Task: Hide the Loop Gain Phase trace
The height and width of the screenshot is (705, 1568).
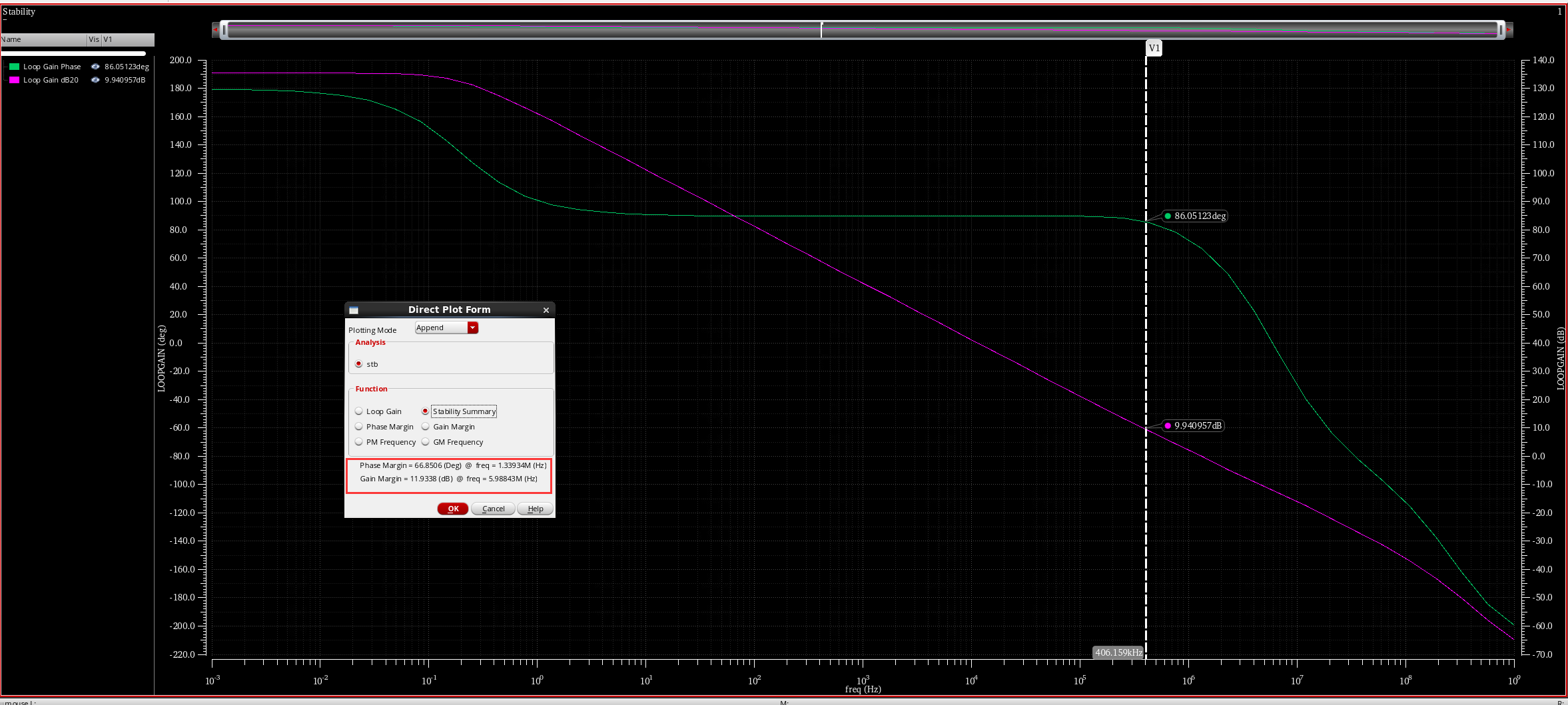Action: coord(95,67)
